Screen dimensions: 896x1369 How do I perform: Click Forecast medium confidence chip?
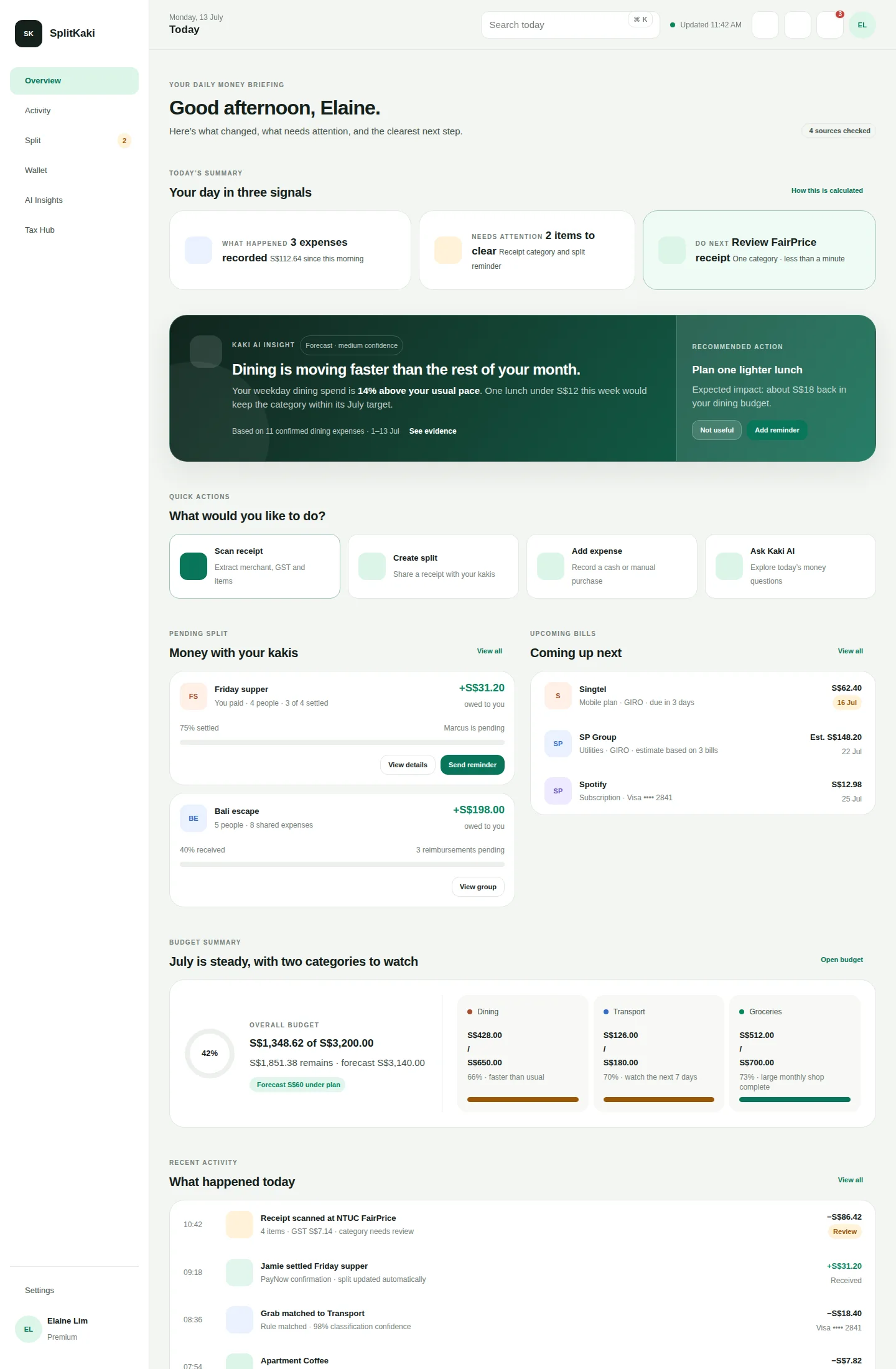click(x=352, y=345)
